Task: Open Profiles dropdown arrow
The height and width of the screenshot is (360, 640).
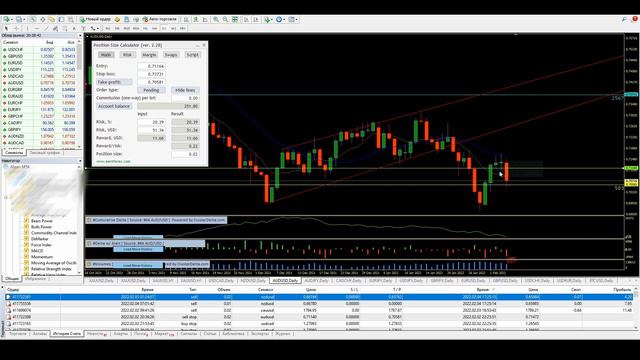Action: pyautogui.click(x=24, y=19)
